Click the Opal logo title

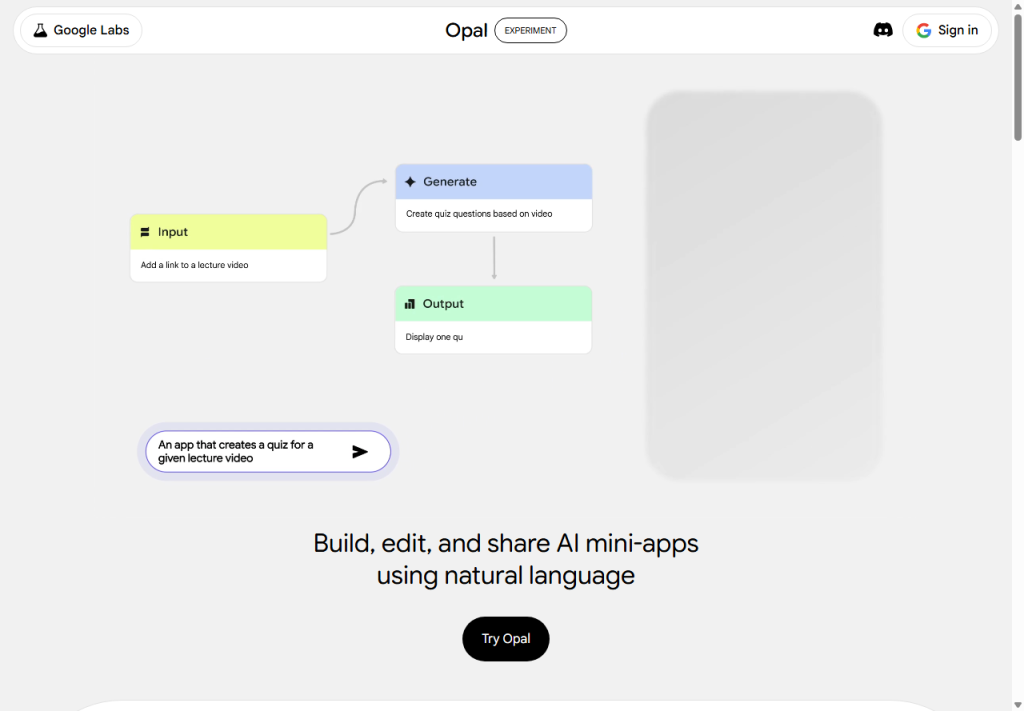[x=466, y=30]
